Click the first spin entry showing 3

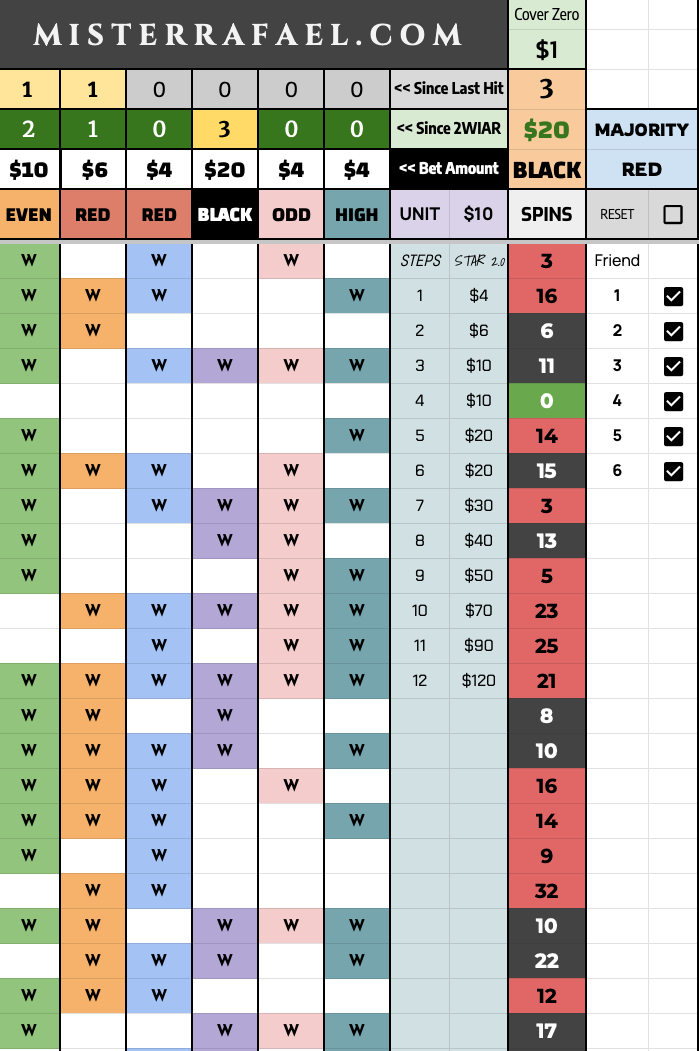coord(547,262)
